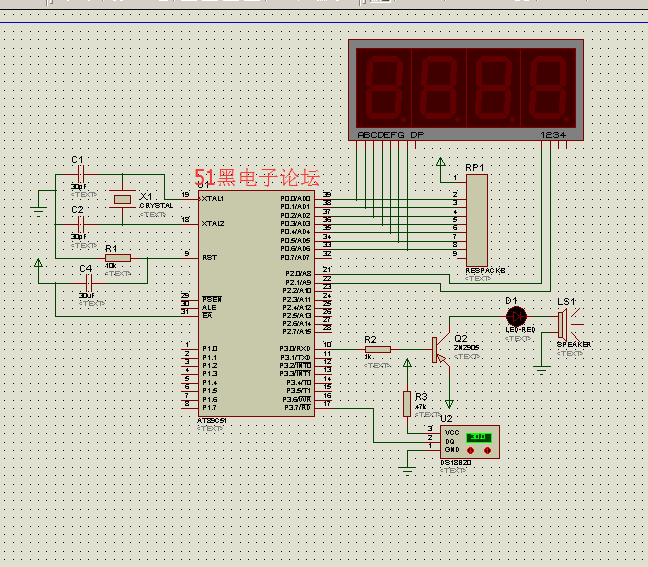Click the ground symbol left of C1
The width and height of the screenshot is (648, 567).
click(x=38, y=209)
